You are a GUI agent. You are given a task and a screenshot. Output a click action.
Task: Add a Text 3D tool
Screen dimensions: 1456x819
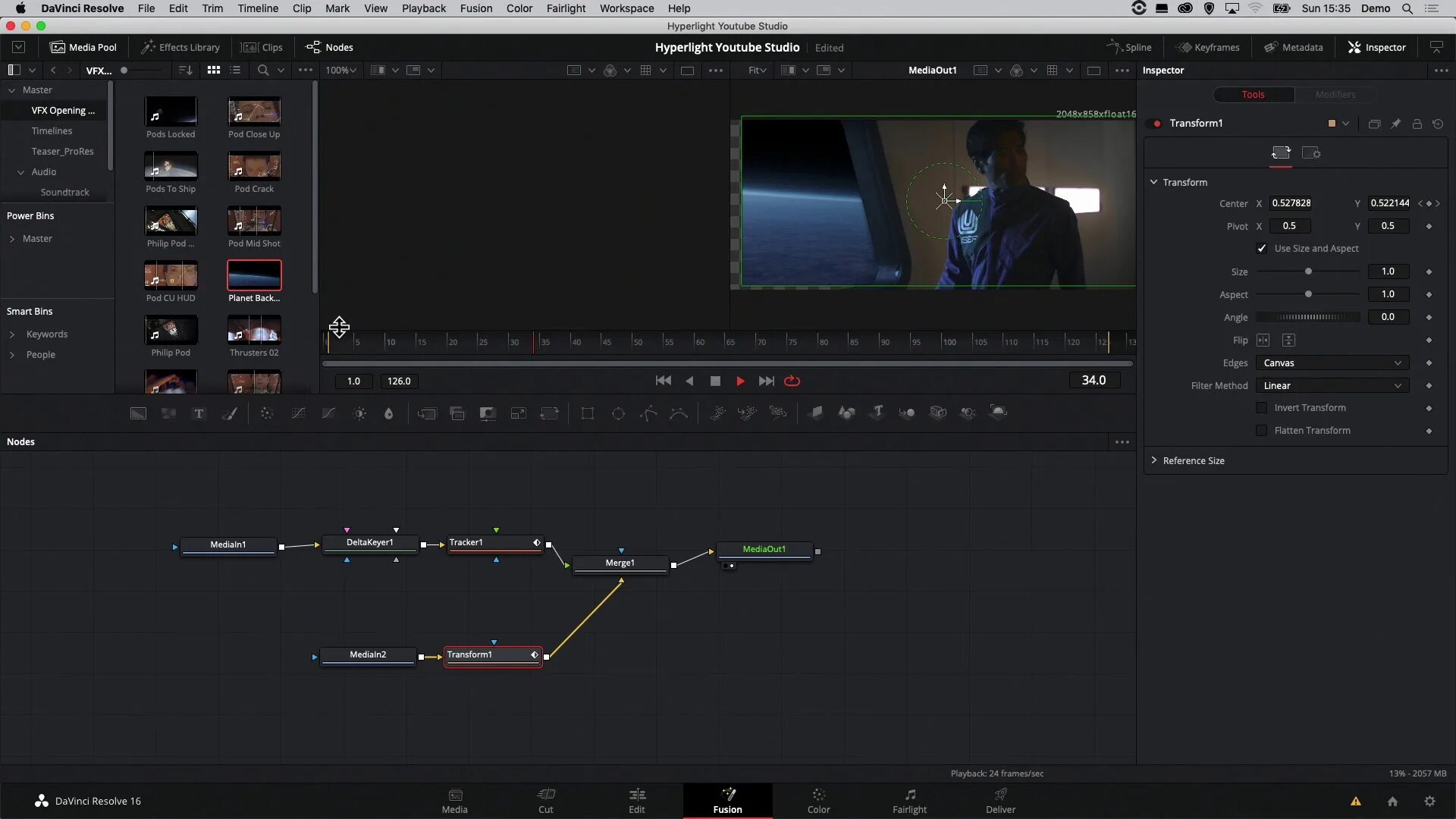point(877,413)
